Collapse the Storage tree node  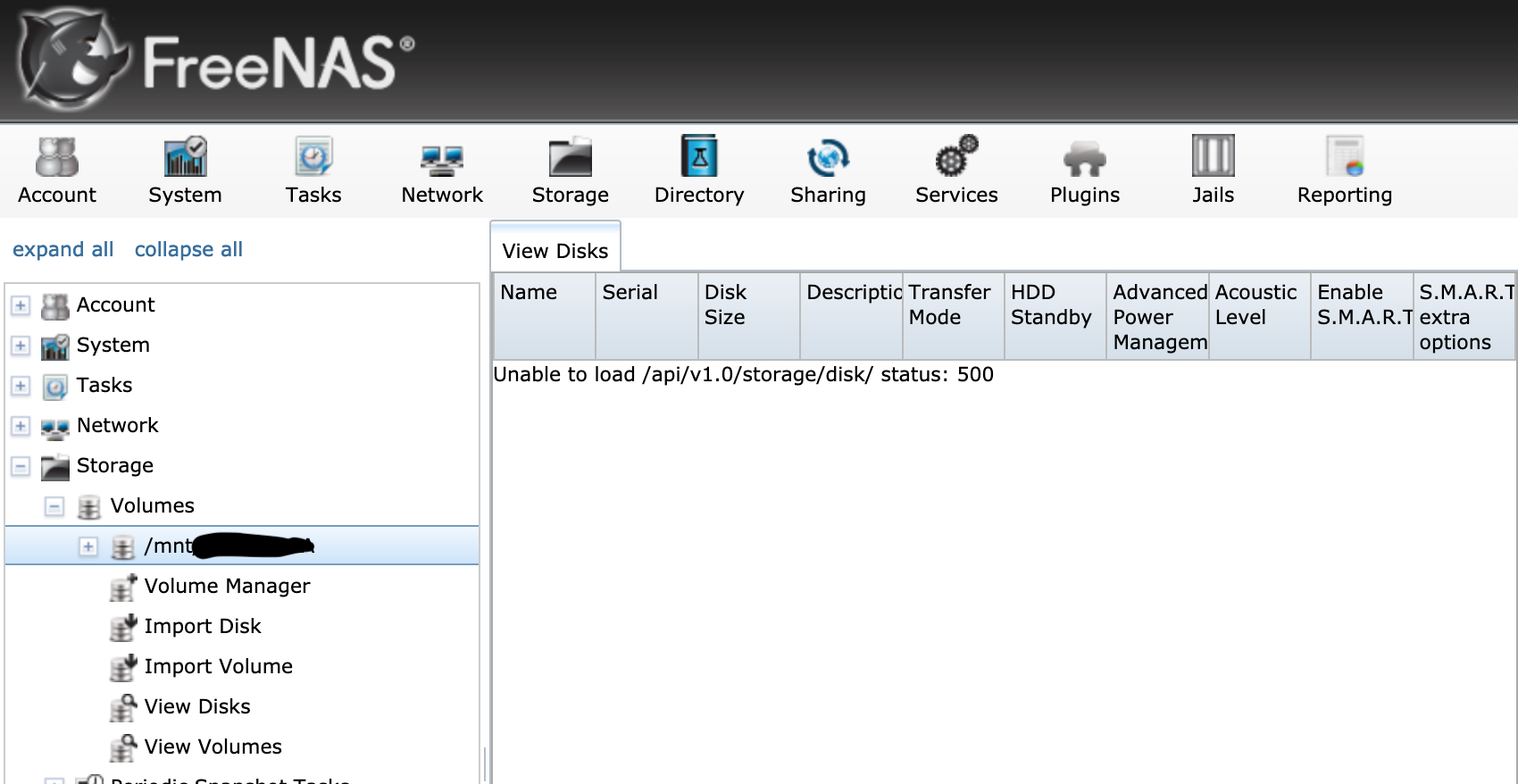pos(21,466)
